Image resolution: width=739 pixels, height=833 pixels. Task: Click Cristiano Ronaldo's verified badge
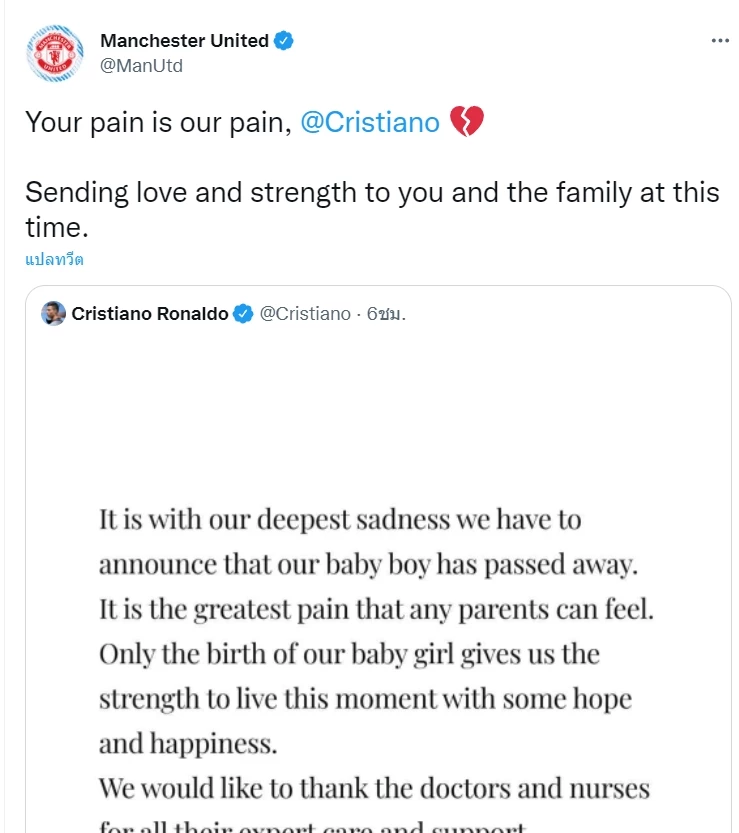pos(241,313)
